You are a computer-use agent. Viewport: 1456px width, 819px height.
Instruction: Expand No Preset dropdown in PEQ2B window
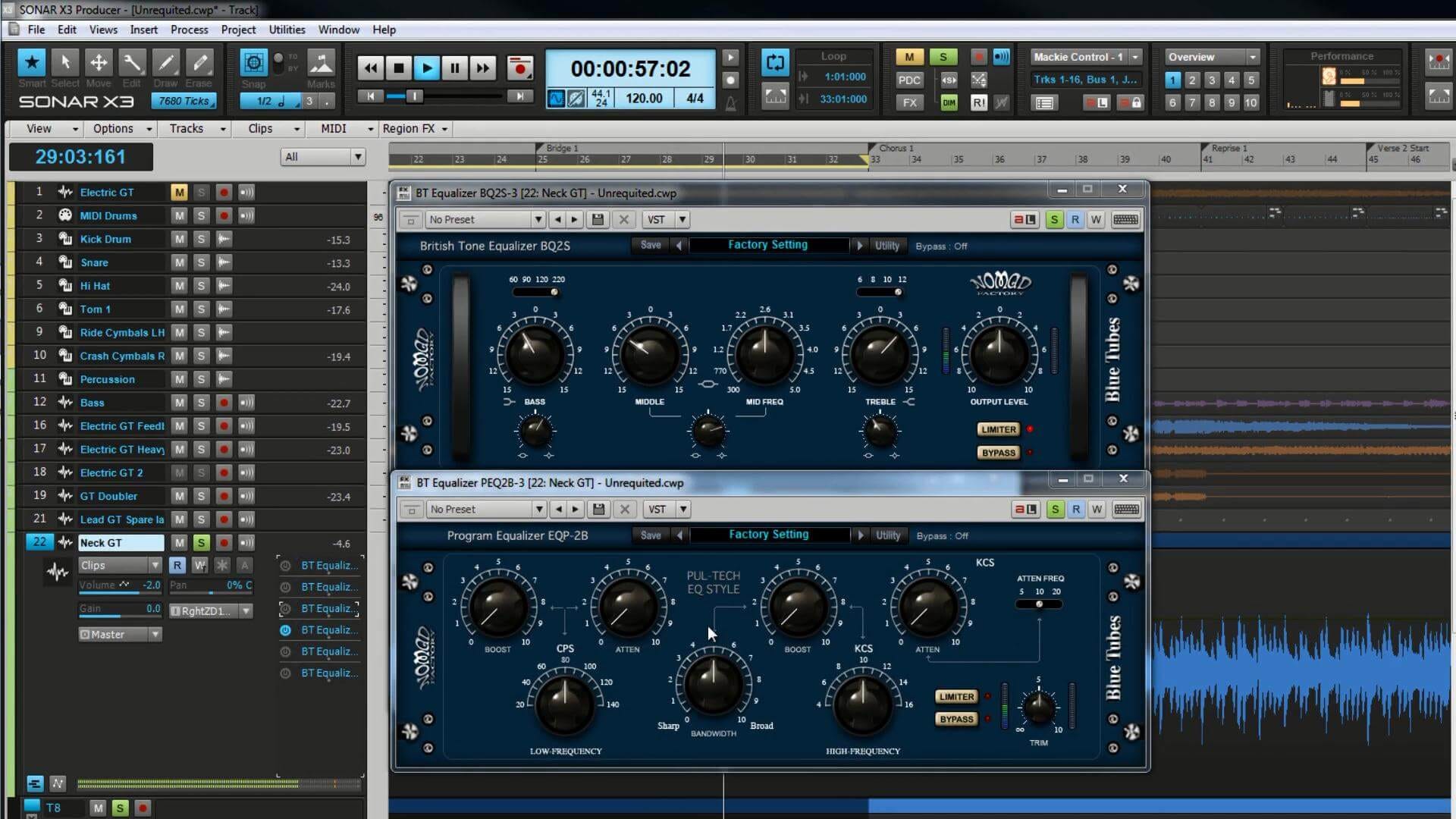pyautogui.click(x=539, y=510)
